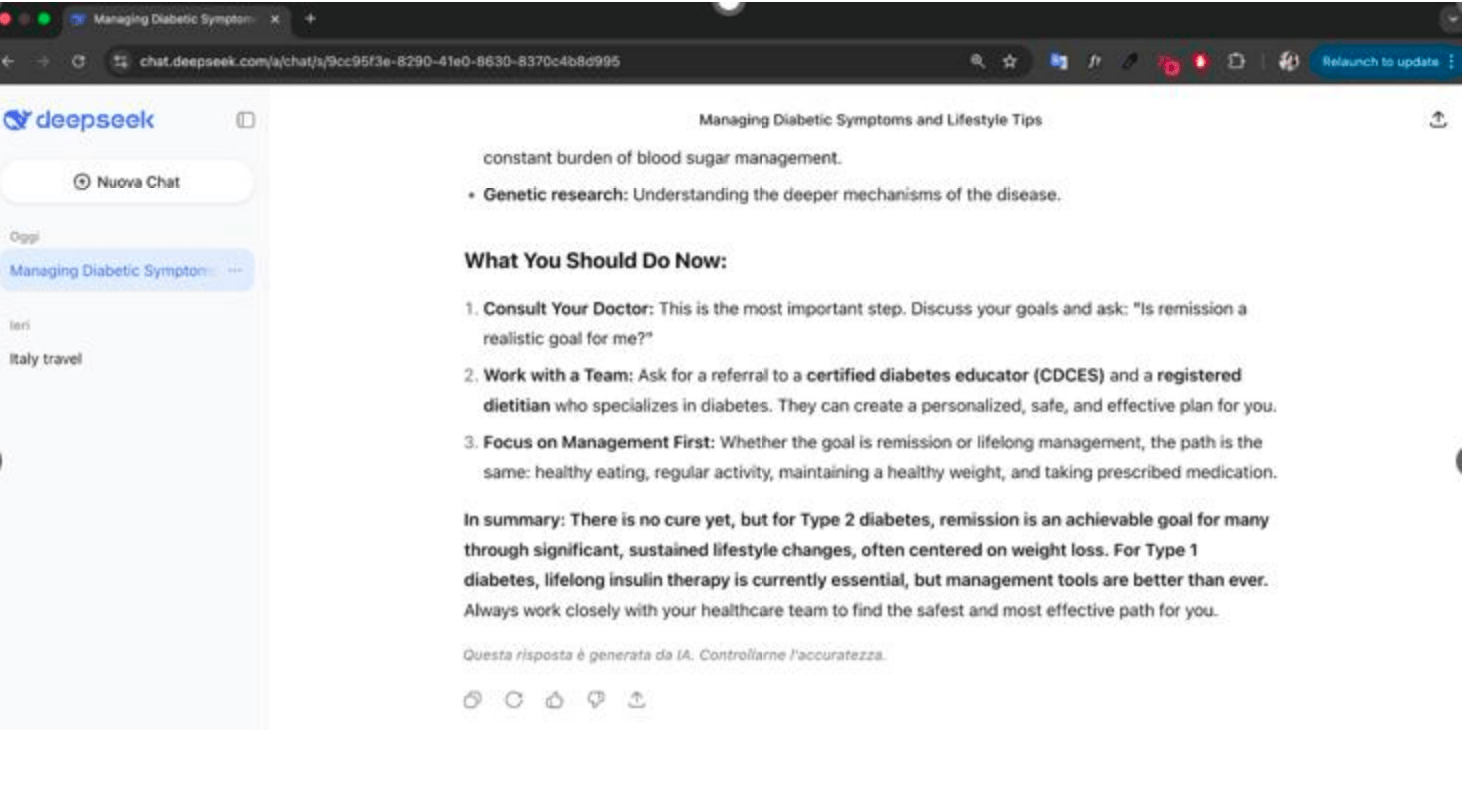
Task: Collapse the sidebar with the panel toggle
Action: (245, 120)
